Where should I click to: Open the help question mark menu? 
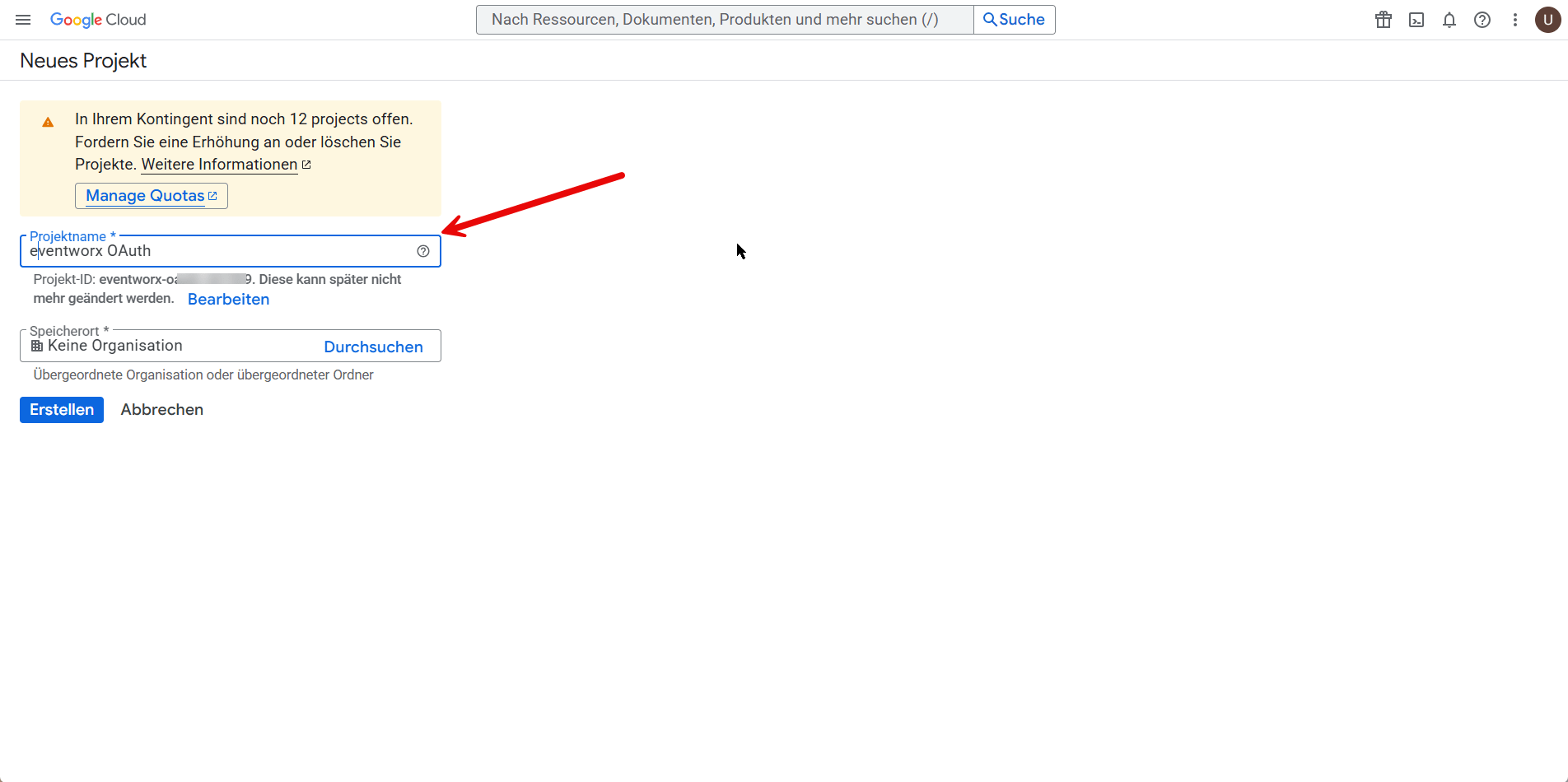[x=1482, y=20]
